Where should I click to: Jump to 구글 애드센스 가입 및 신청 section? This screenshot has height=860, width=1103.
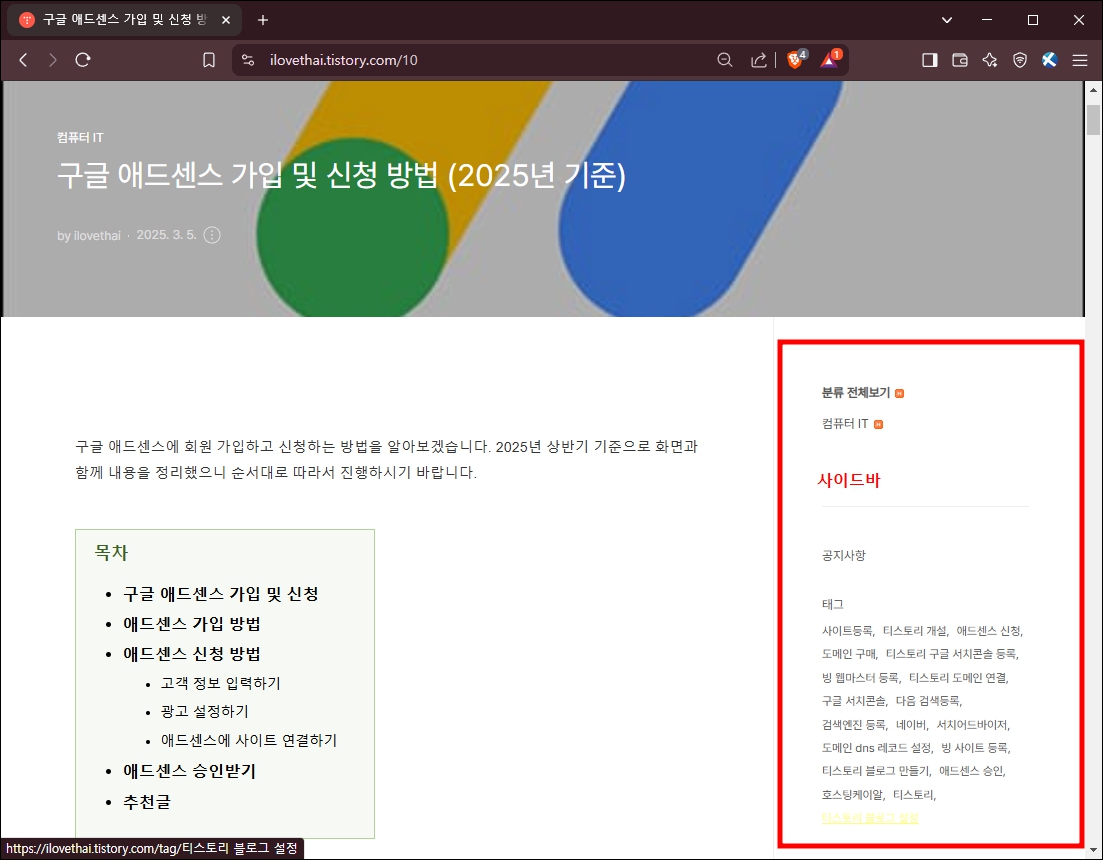coord(221,594)
